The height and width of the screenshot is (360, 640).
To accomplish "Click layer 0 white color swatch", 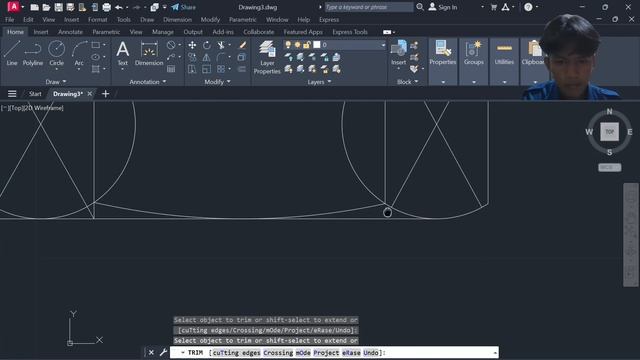I will (x=317, y=44).
